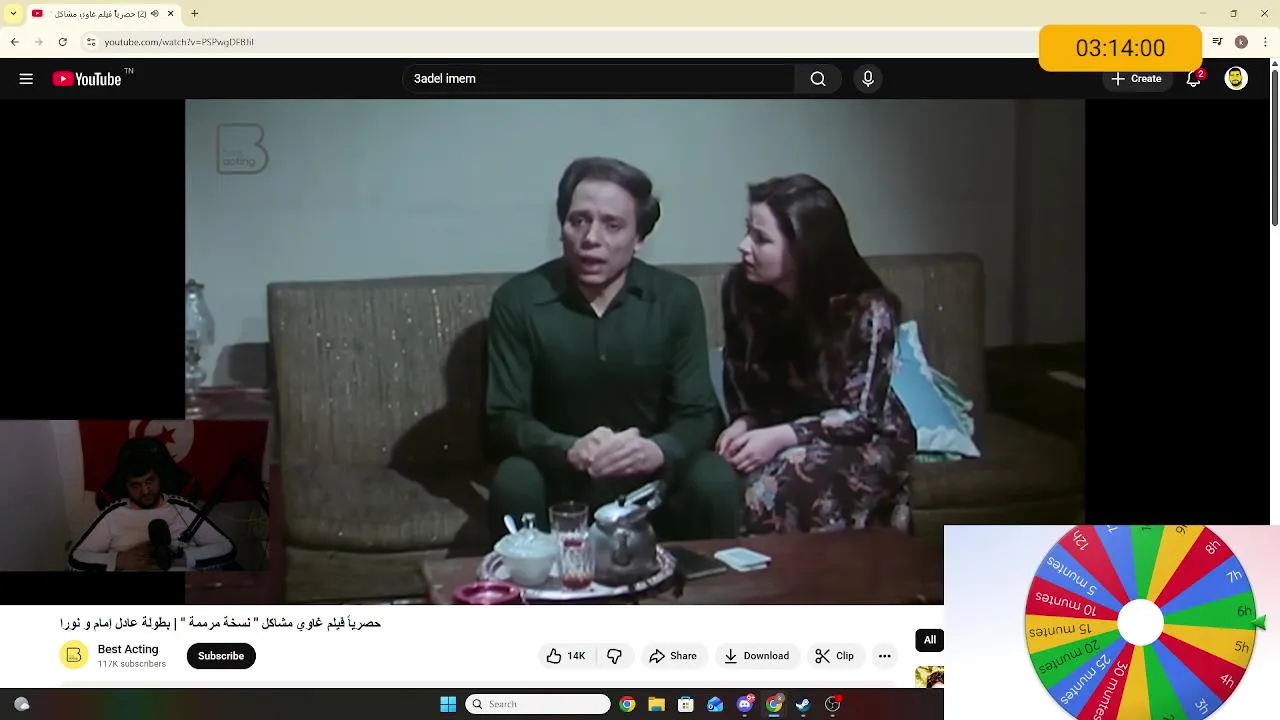Viewport: 1280px width, 720px height.
Task: Open Microsoft Store from taskbar
Action: (685, 704)
